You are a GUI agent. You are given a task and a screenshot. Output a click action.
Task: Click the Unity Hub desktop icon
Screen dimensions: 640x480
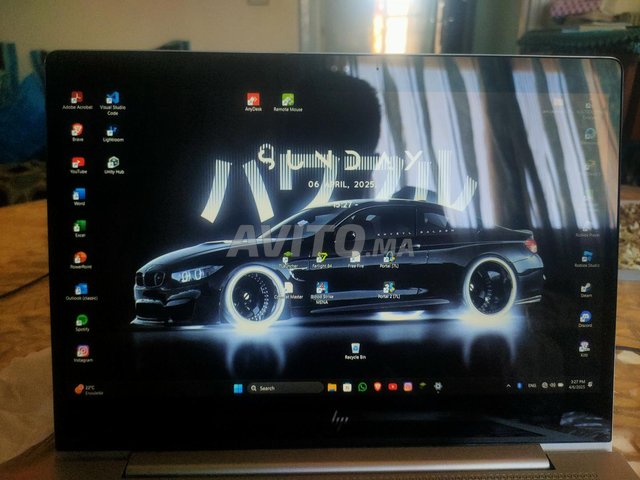pos(113,162)
